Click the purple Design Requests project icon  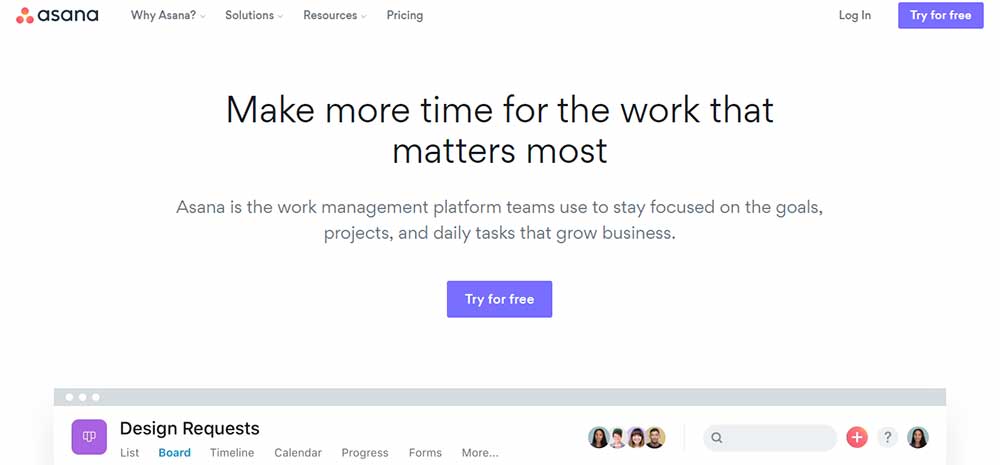coord(89,436)
